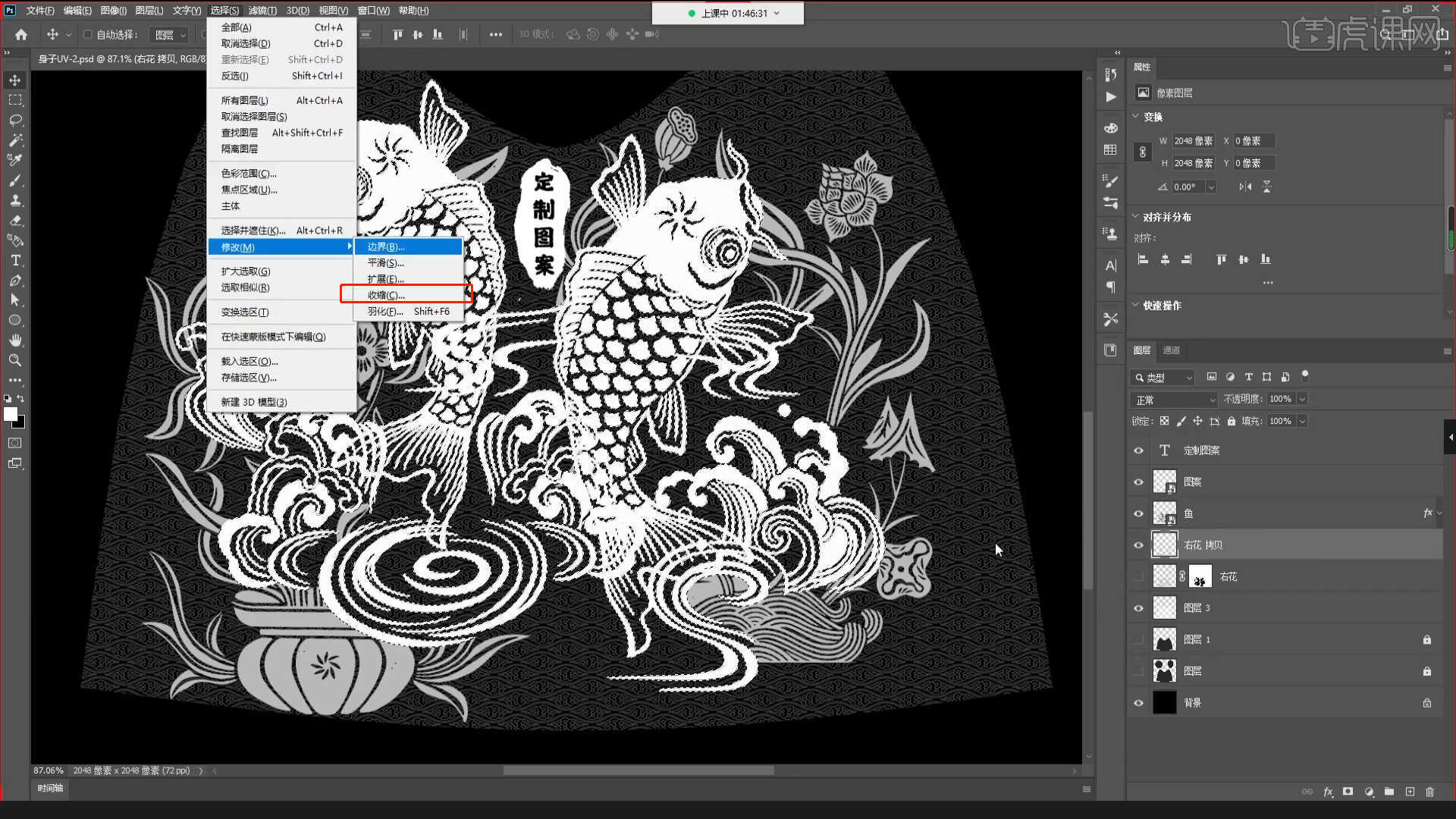
Task: Open the rotation angle dropdown
Action: 1211,187
